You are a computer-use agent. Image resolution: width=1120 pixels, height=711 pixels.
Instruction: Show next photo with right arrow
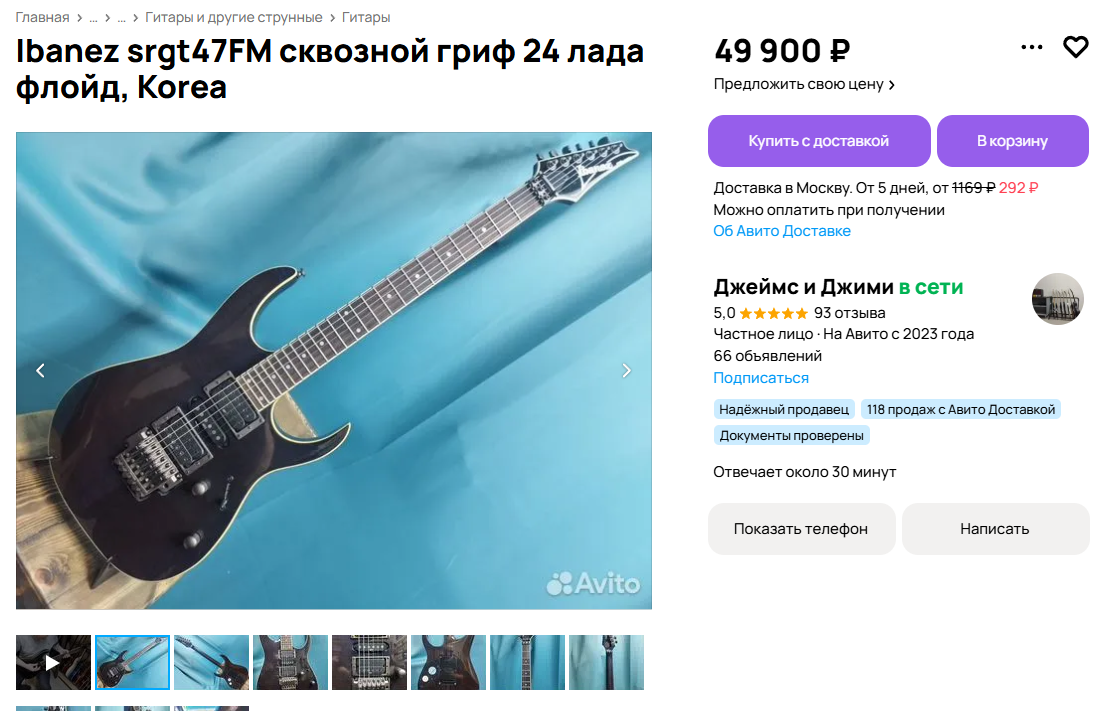click(626, 370)
